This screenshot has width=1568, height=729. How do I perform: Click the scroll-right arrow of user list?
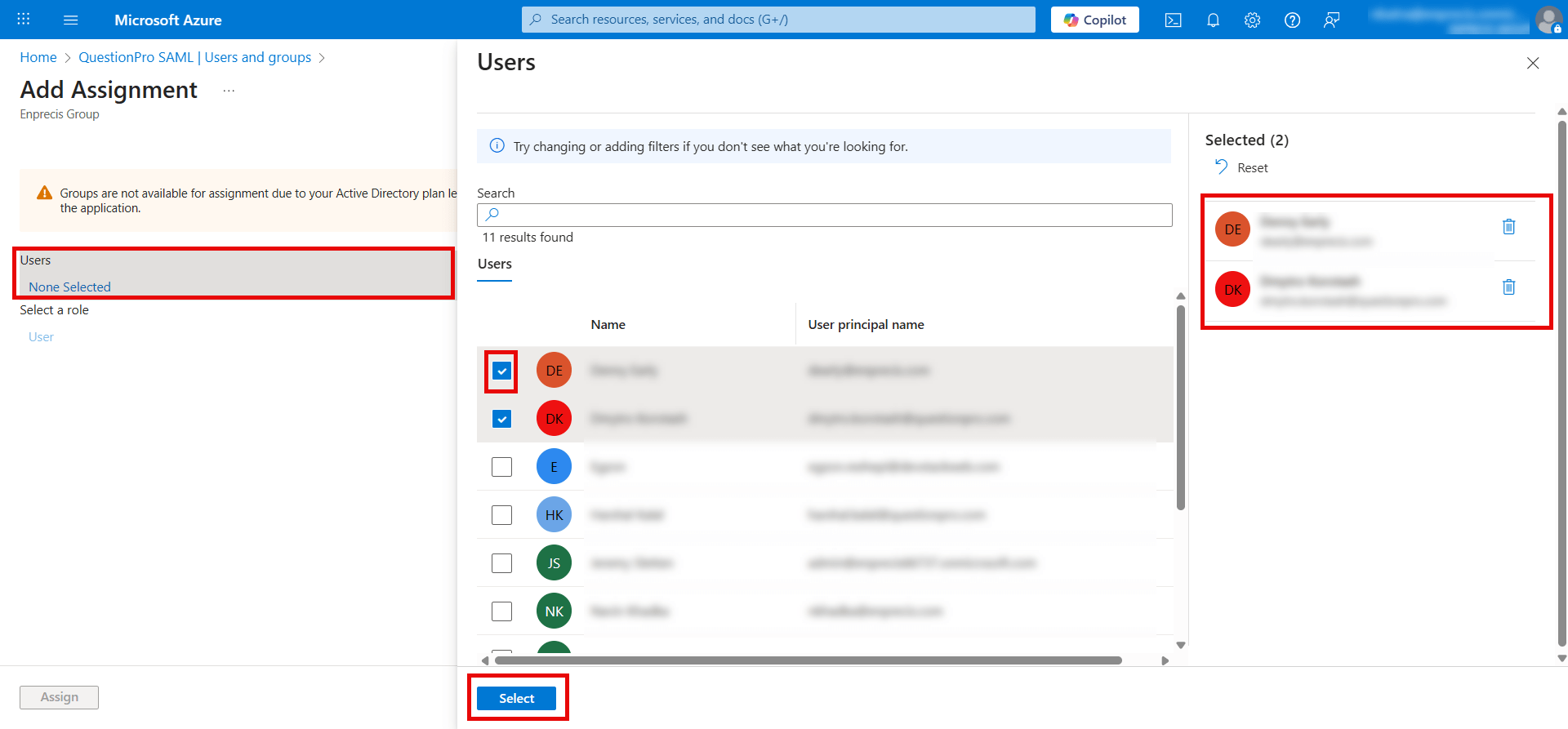click(1165, 660)
